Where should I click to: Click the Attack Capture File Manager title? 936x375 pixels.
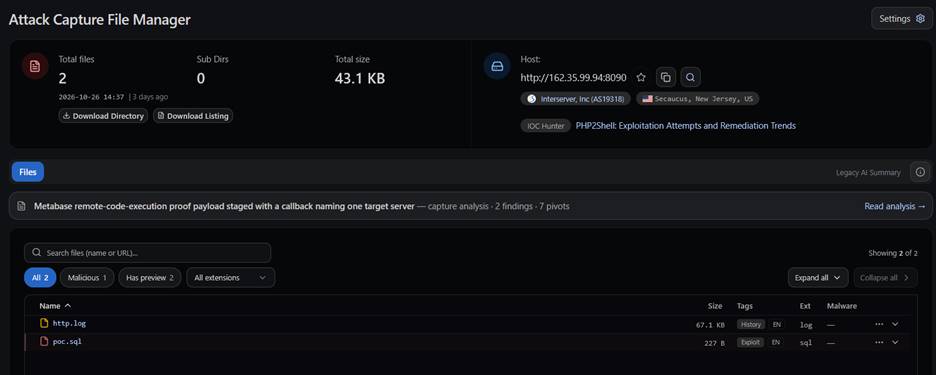pos(100,19)
